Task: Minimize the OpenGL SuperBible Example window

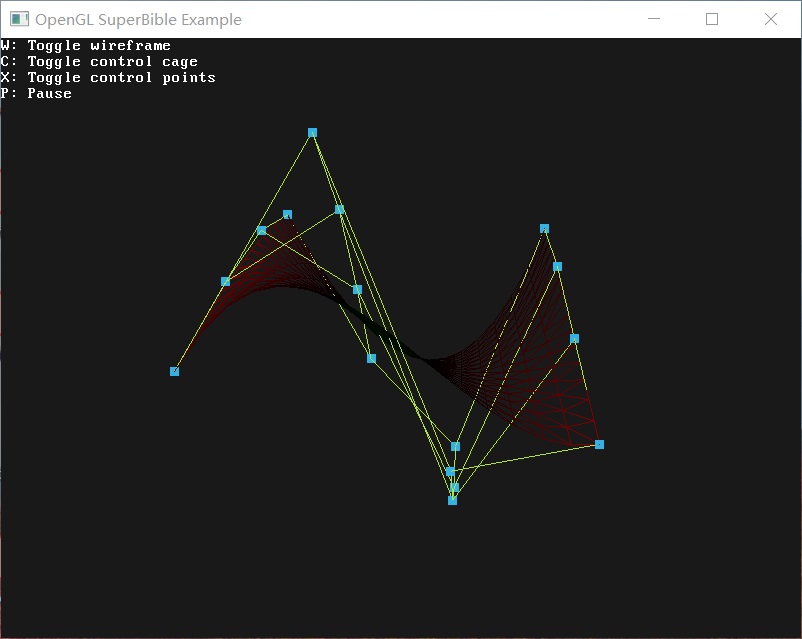Action: pos(654,19)
